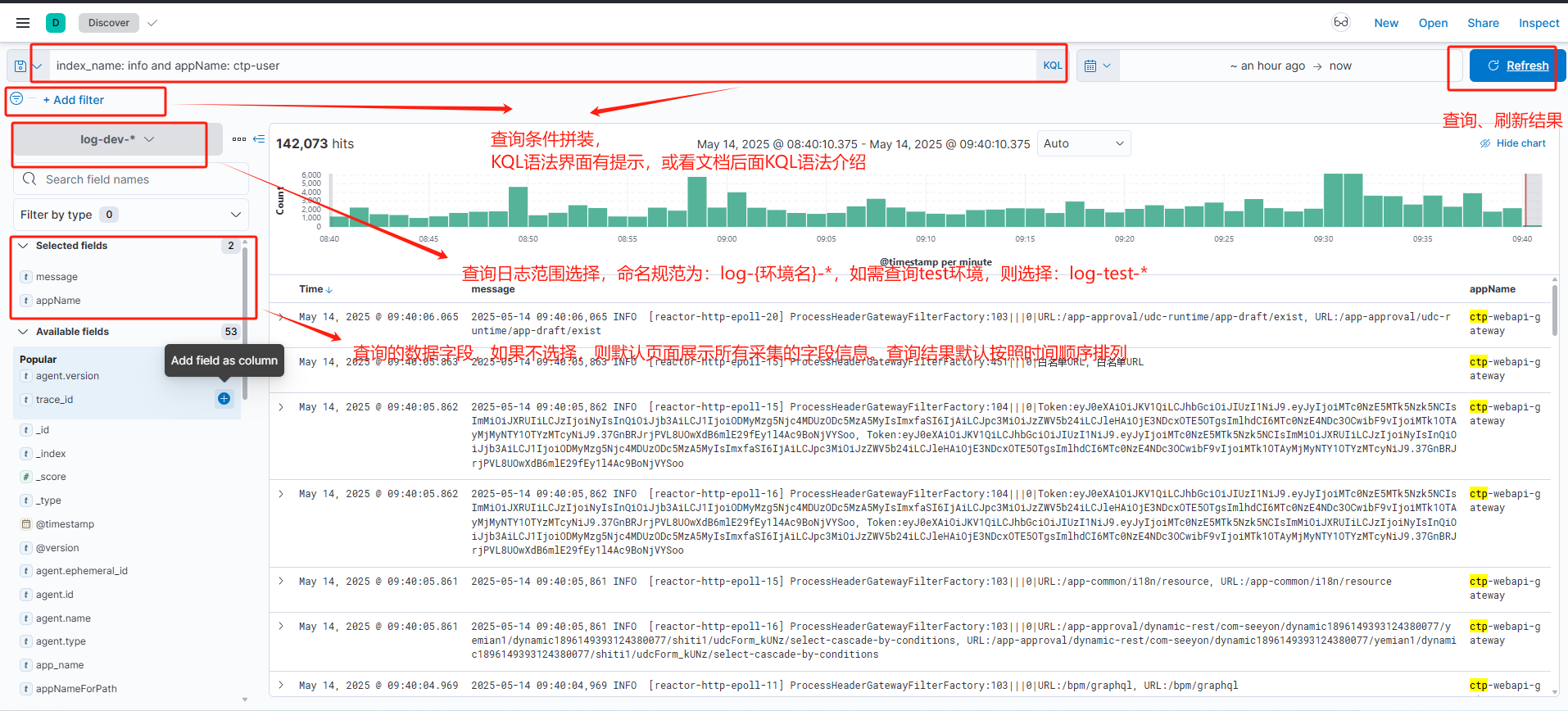Viewport: 1568px width, 711px height.
Task: Click the type icon beside agent.name
Action: 26,618
